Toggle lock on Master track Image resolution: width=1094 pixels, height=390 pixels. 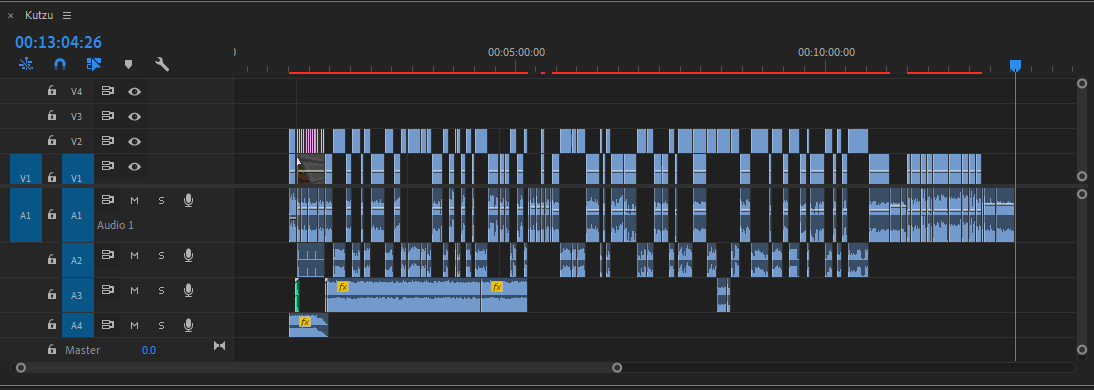pyautogui.click(x=52, y=350)
